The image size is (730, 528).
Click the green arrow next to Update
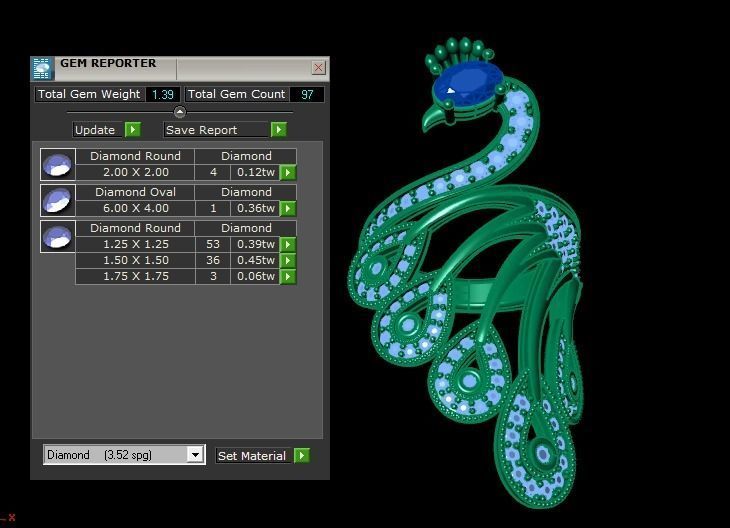(x=133, y=129)
